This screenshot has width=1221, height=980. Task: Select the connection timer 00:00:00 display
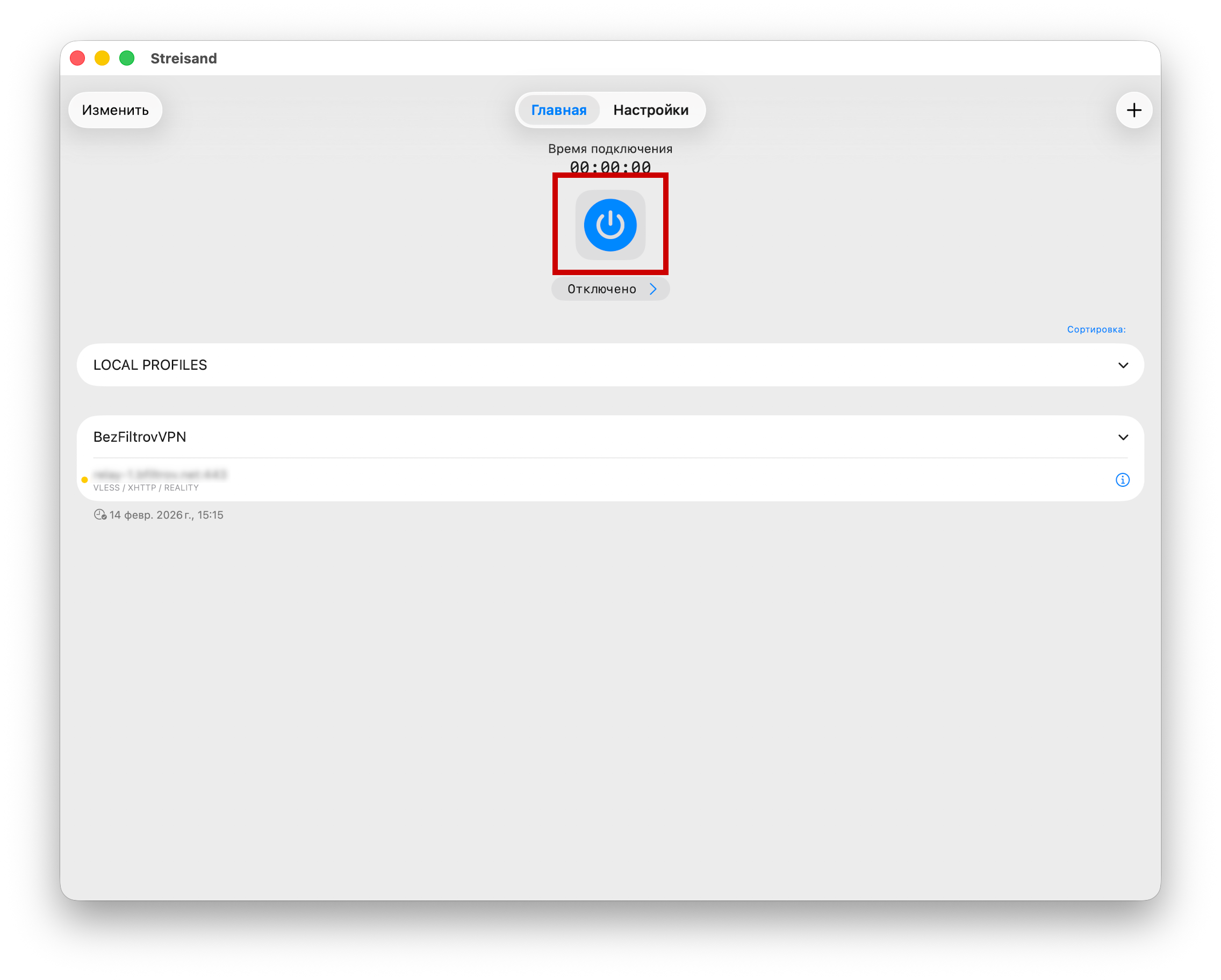[610, 167]
